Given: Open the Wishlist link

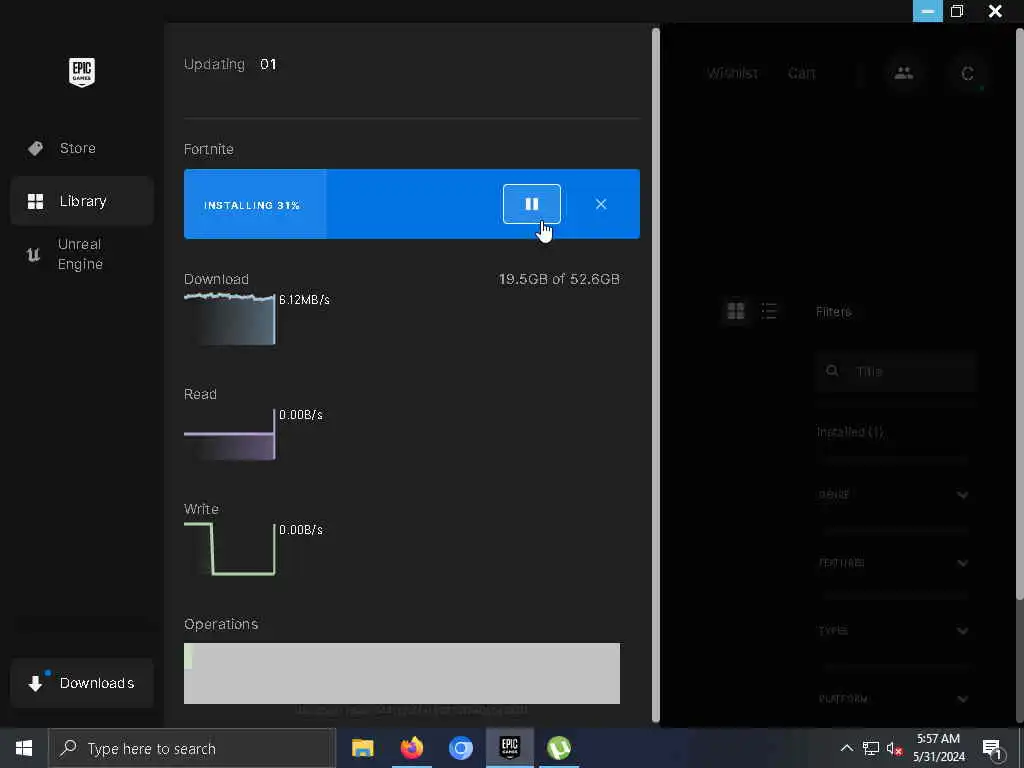Looking at the screenshot, I should point(733,73).
